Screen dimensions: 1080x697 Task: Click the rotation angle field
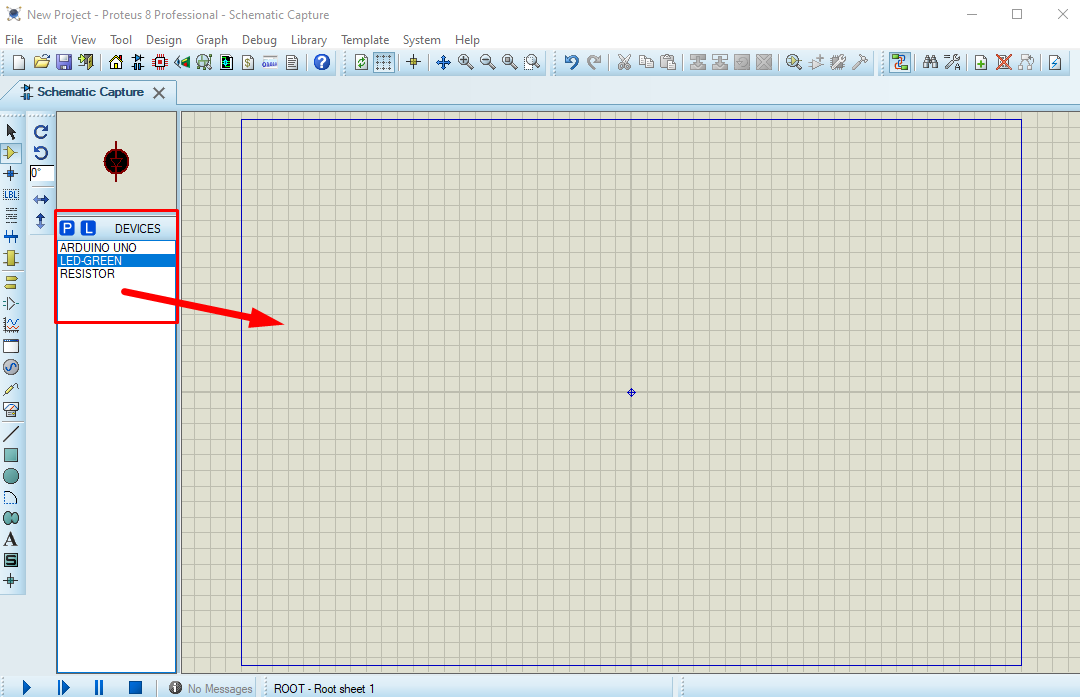click(x=41, y=174)
